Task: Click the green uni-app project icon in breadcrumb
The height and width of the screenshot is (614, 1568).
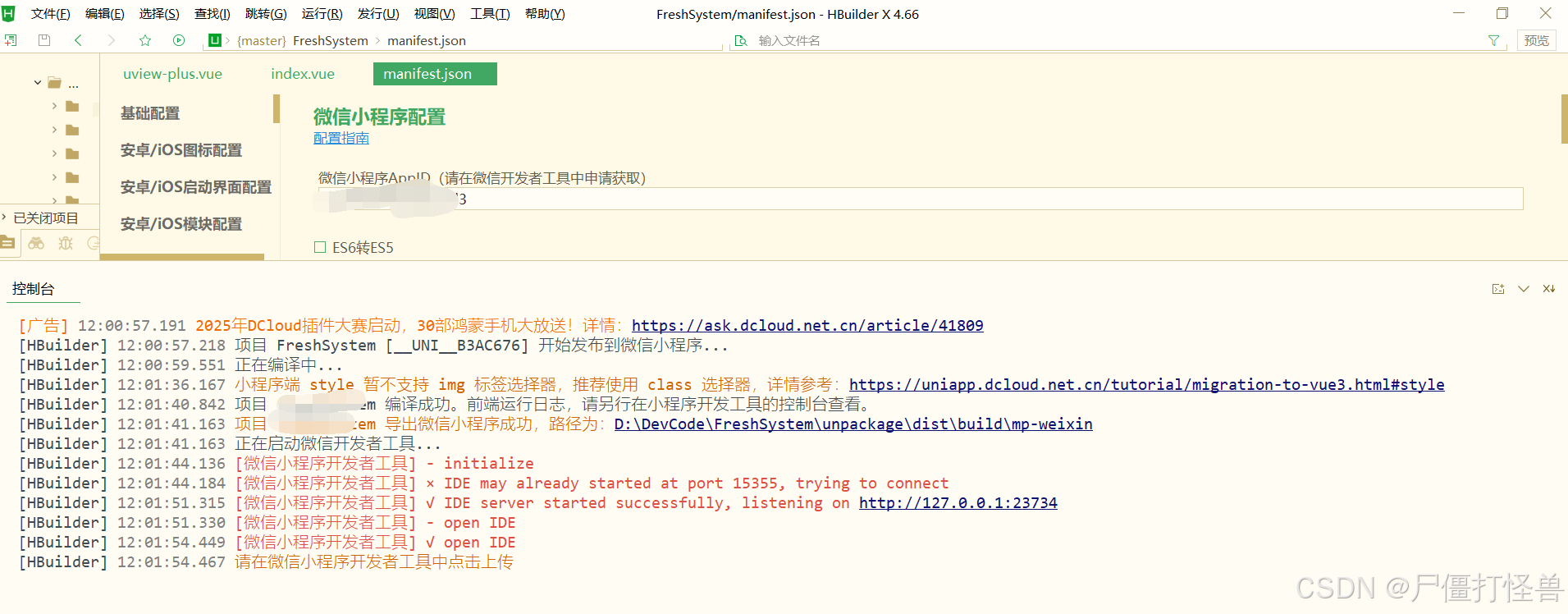Action: [x=215, y=40]
